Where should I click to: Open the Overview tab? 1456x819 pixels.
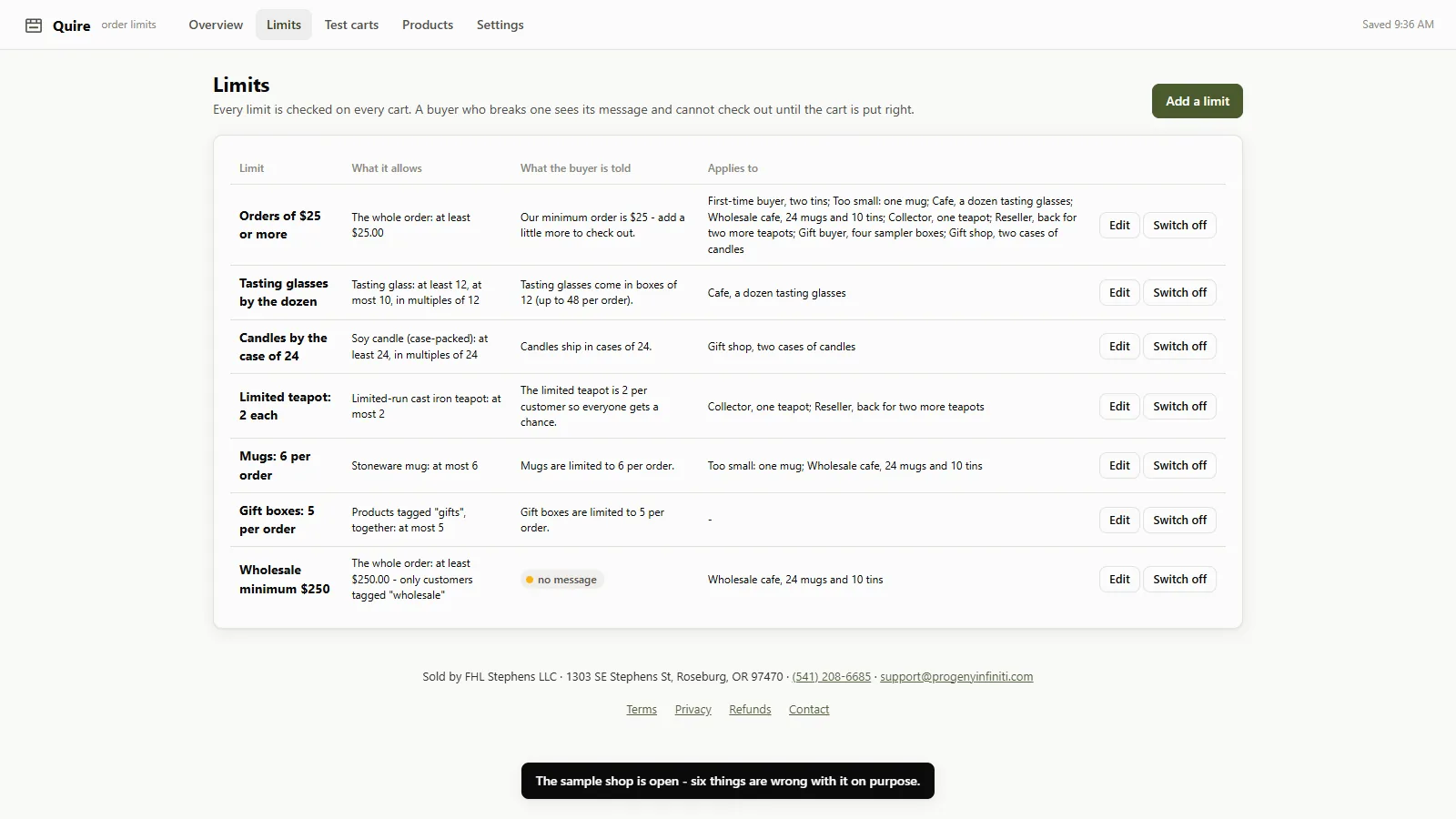pyautogui.click(x=216, y=25)
